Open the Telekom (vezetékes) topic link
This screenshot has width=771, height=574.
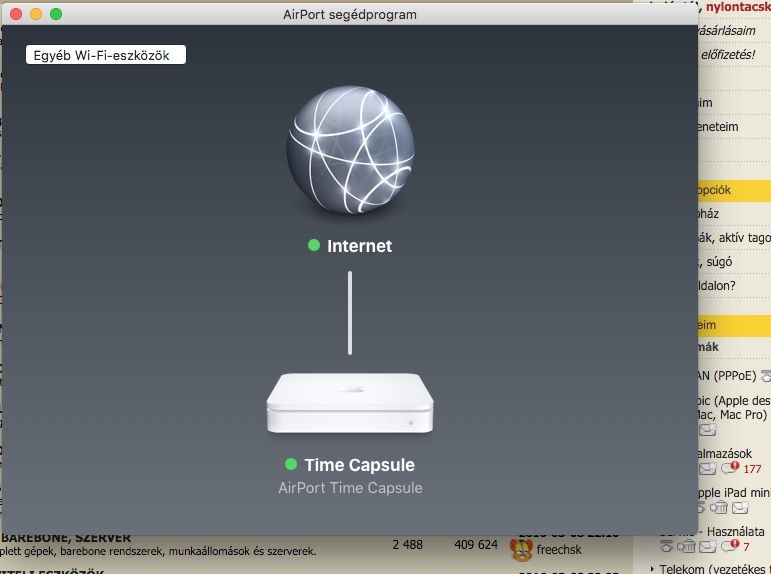(x=715, y=569)
